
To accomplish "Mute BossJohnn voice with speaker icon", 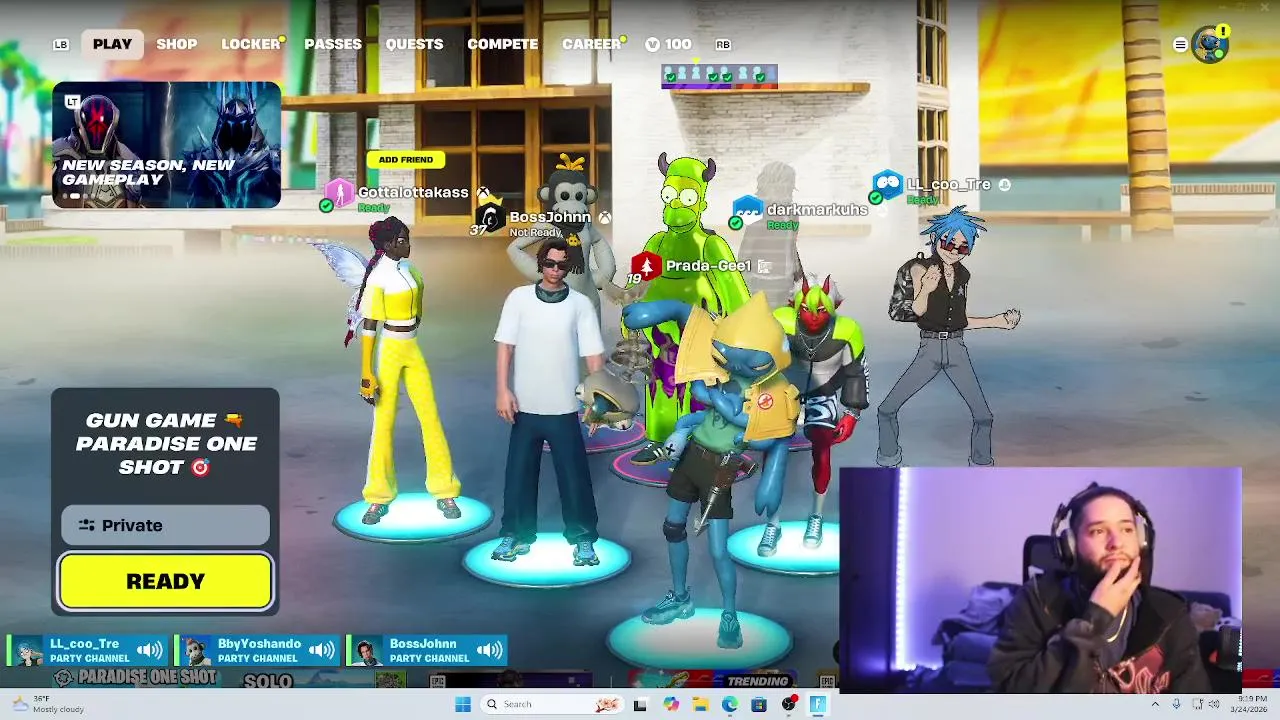I will 489,651.
